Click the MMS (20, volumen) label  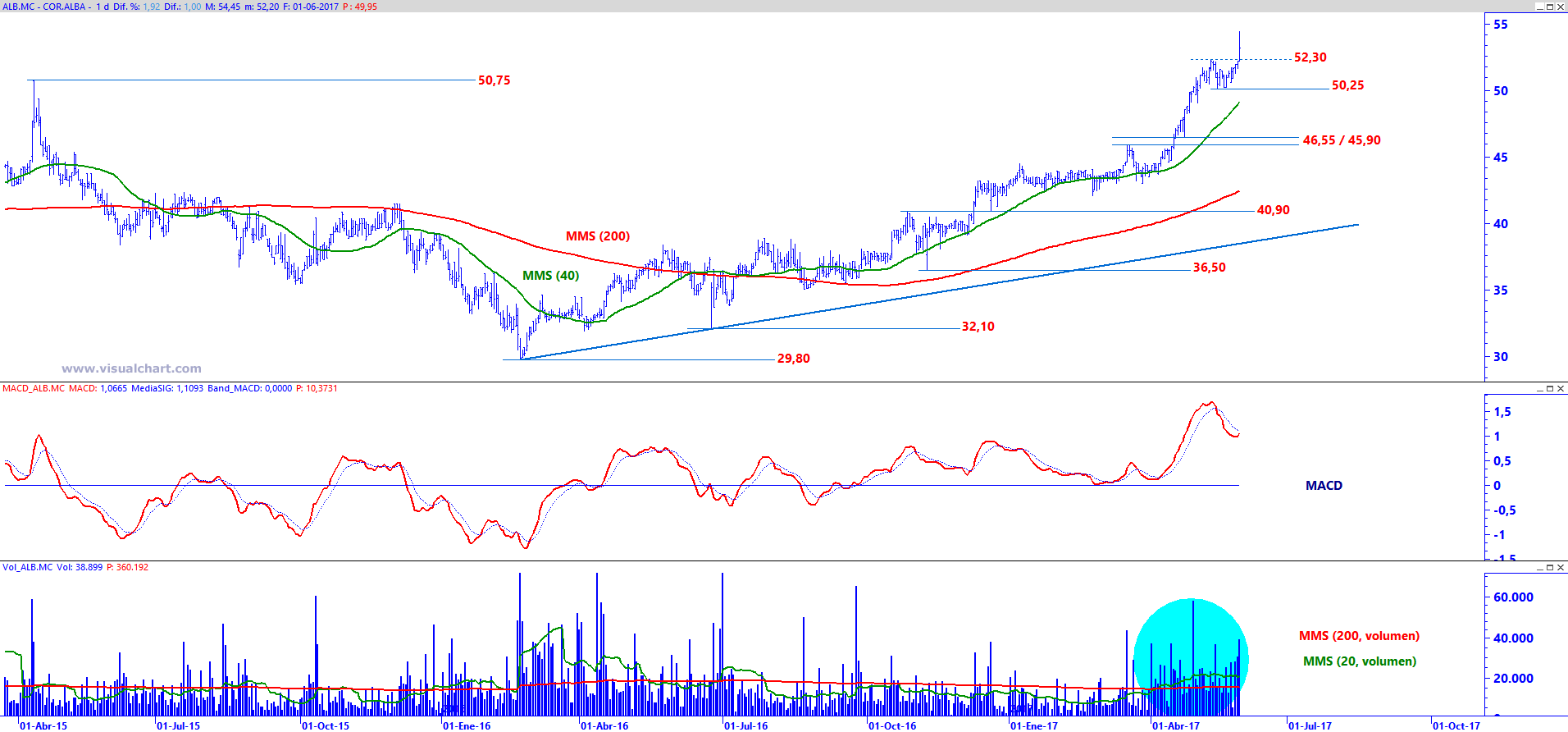click(x=1360, y=661)
